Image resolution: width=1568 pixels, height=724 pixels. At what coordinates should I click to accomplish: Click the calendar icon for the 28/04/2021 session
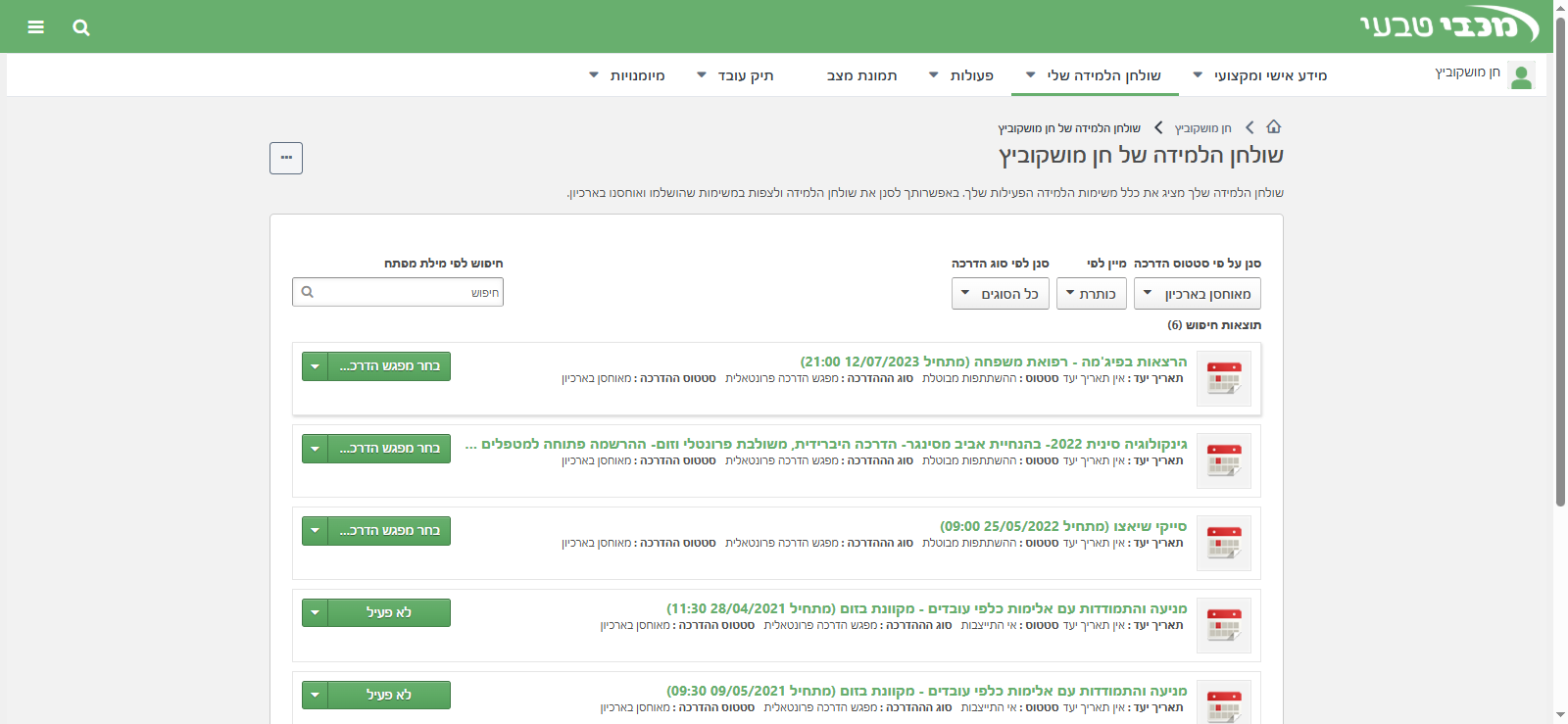pyautogui.click(x=1224, y=625)
